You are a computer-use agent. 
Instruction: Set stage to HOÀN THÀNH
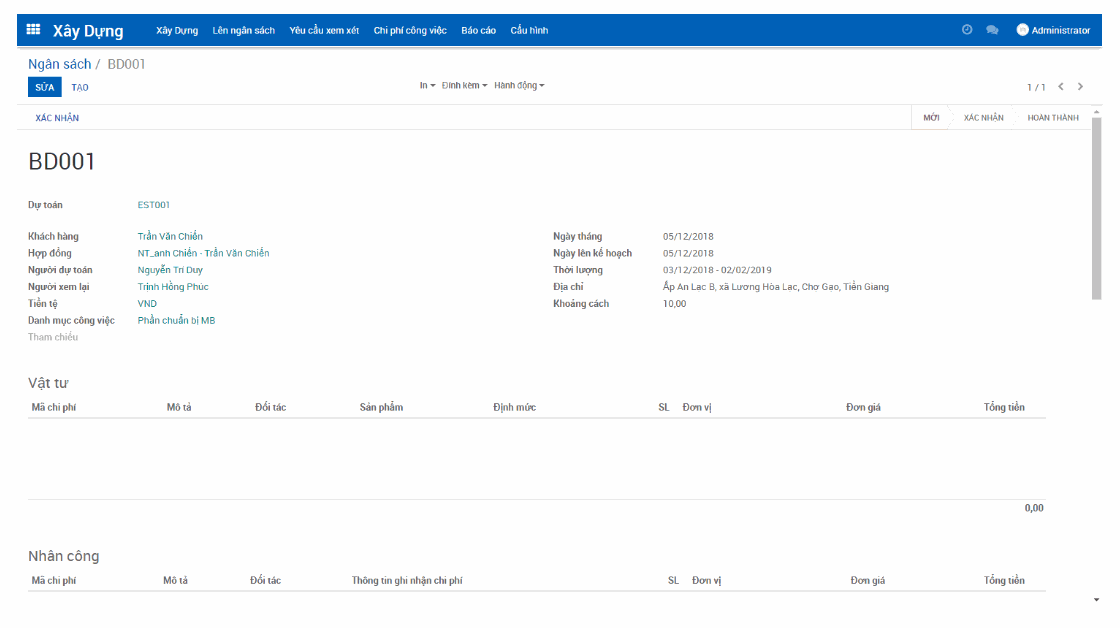(1053, 117)
